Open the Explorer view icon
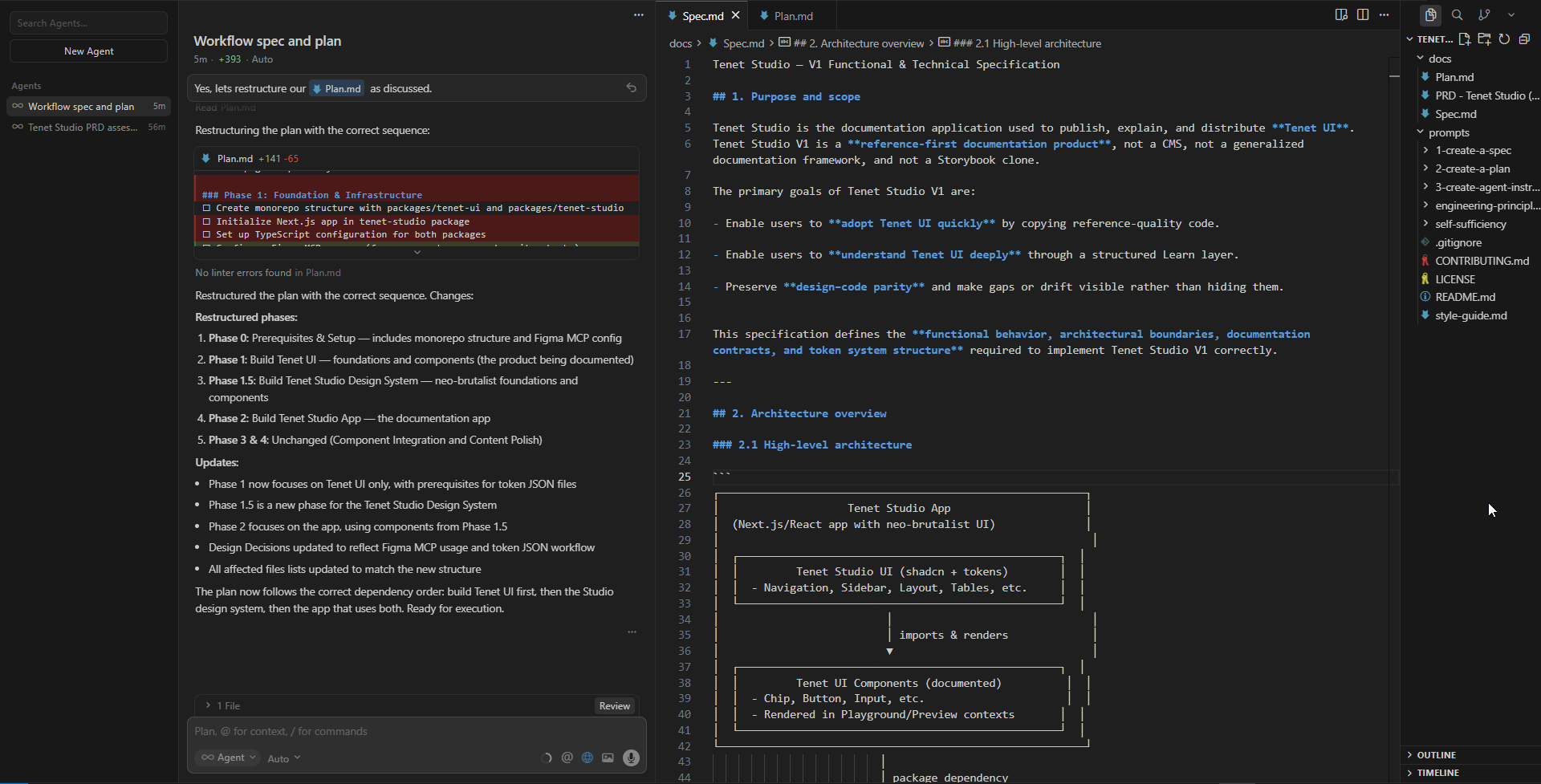The width and height of the screenshot is (1541, 784). 1430,15
